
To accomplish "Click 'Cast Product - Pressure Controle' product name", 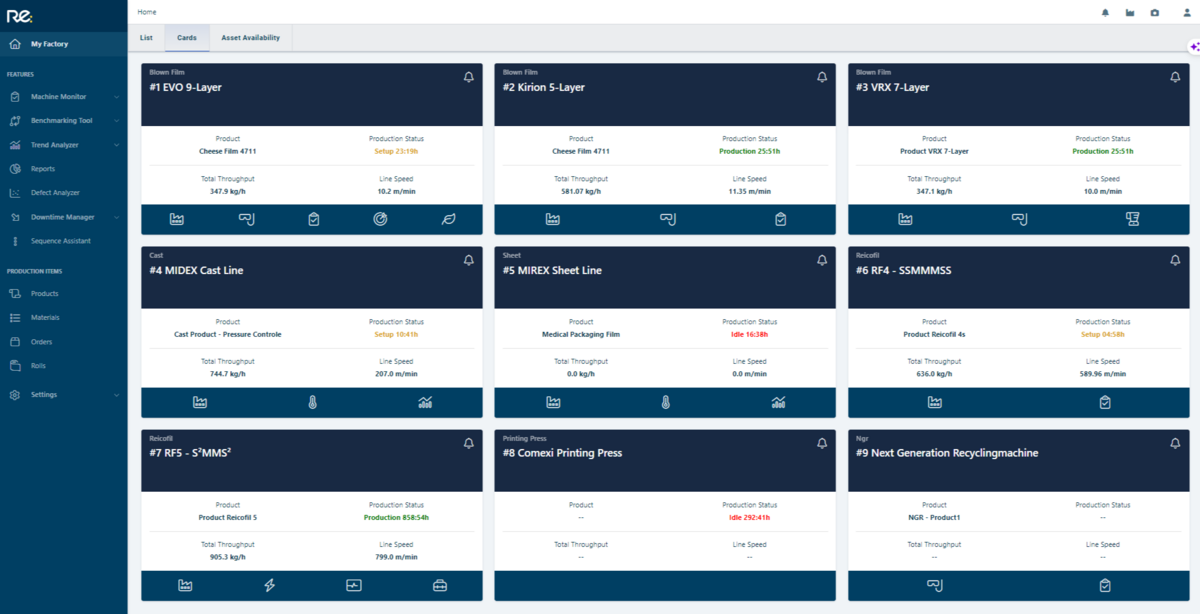I will (x=228, y=334).
